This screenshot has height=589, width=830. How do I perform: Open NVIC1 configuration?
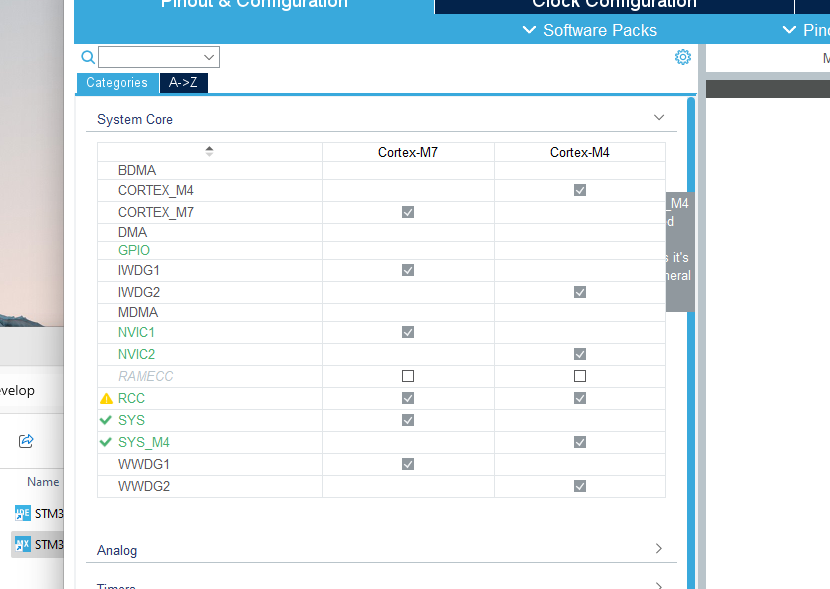(137, 332)
